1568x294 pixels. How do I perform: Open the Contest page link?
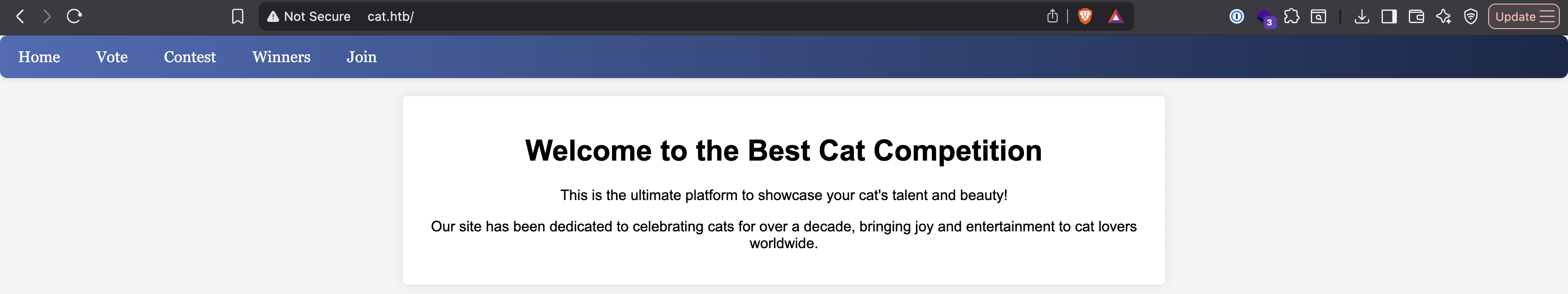pyautogui.click(x=190, y=57)
